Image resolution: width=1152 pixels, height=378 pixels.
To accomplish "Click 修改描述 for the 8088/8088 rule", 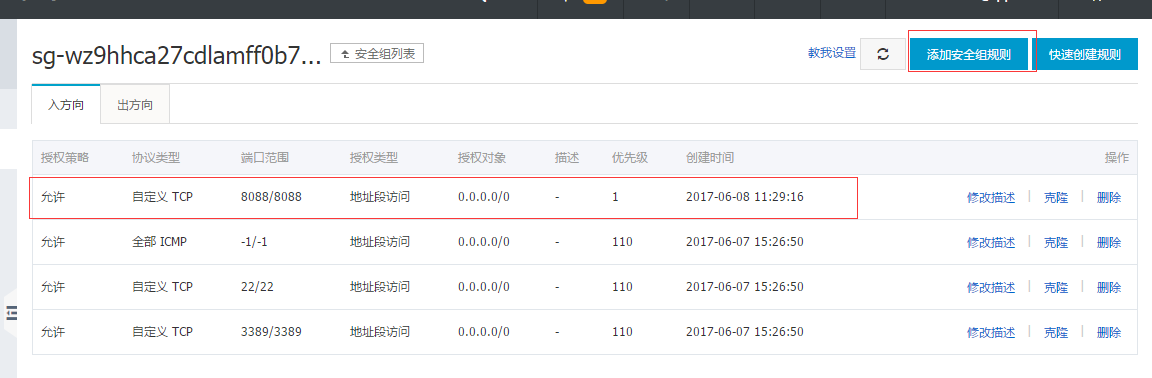I will [991, 197].
